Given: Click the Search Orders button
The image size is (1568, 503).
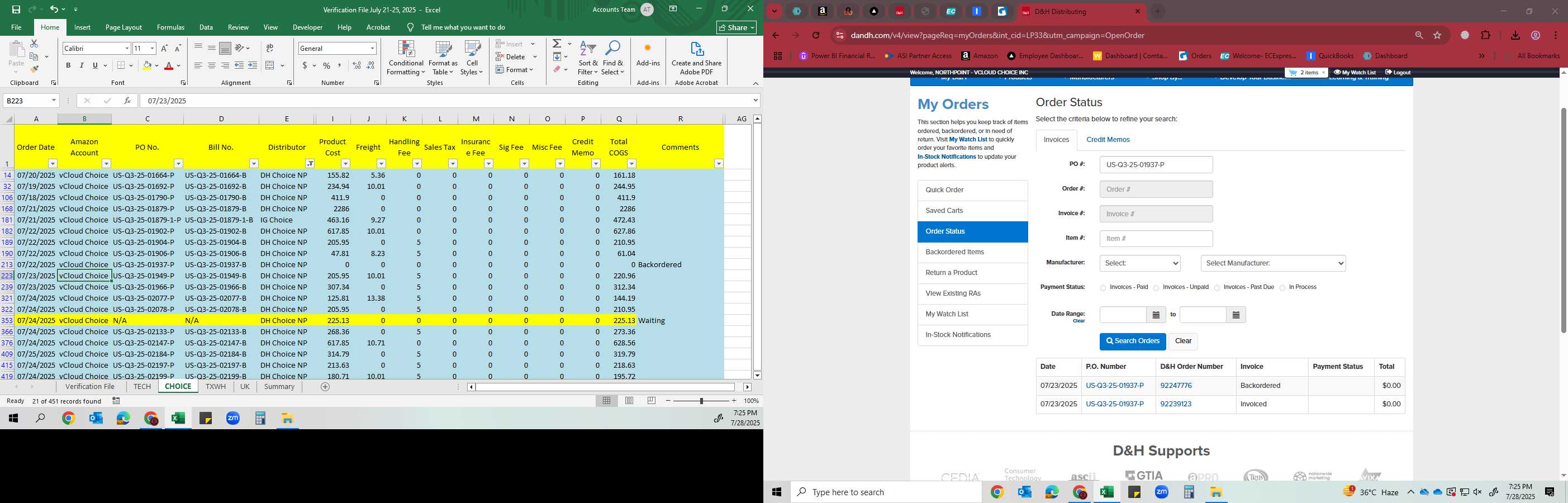Looking at the screenshot, I should pyautogui.click(x=1132, y=341).
